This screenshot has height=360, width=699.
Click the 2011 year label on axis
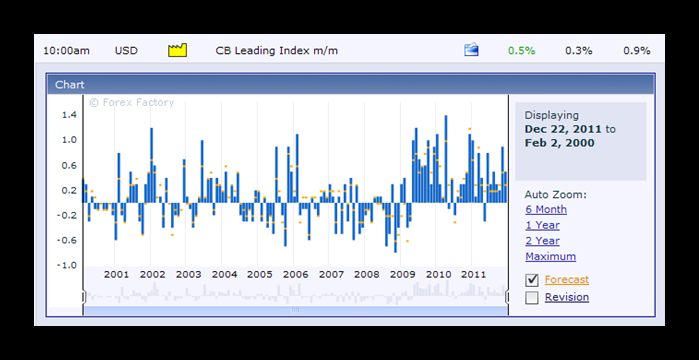pos(473,274)
